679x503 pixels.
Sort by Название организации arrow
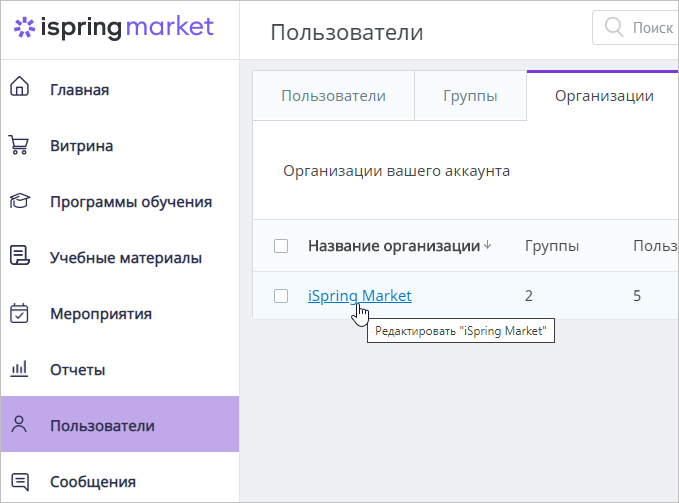(x=488, y=245)
